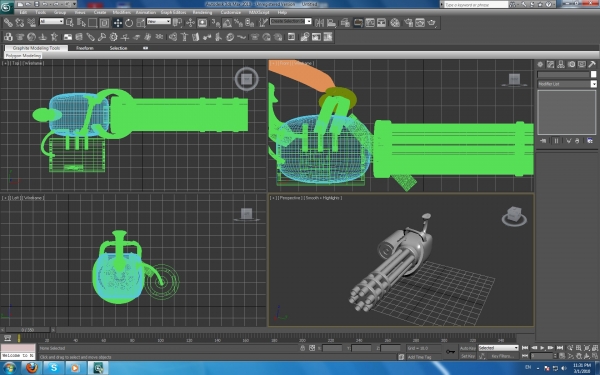Click Select and Manipulate icon
The height and width of the screenshot is (375, 600).
190,23
